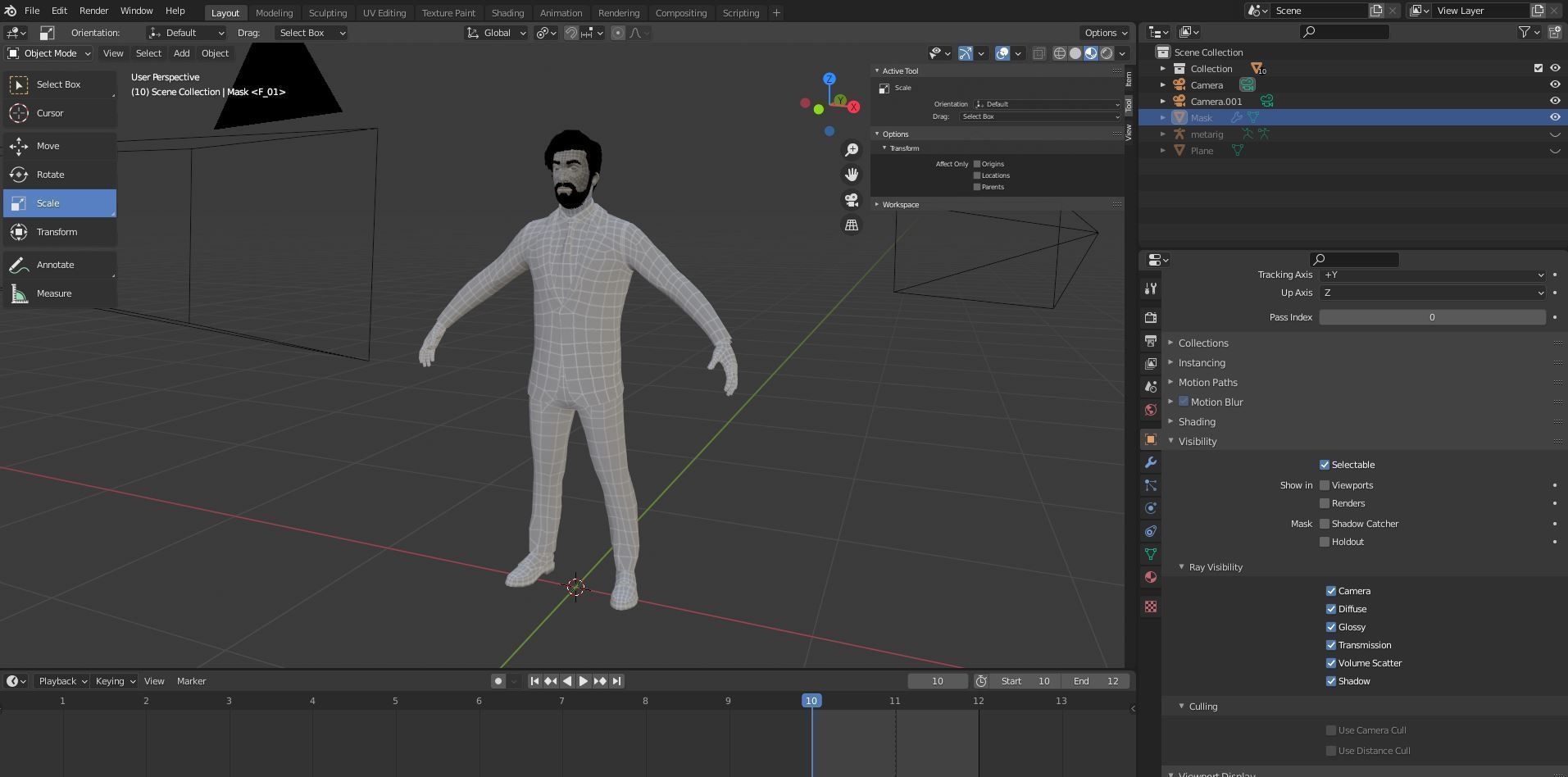This screenshot has width=1568, height=777.
Task: Expand the Motion Paths panel
Action: [1207, 383]
